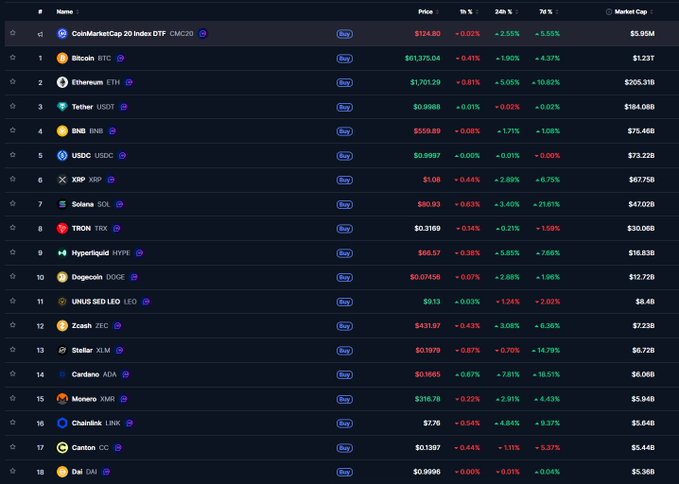The width and height of the screenshot is (679, 484).
Task: Toggle watchlist star for Dai
Action: (x=13, y=471)
